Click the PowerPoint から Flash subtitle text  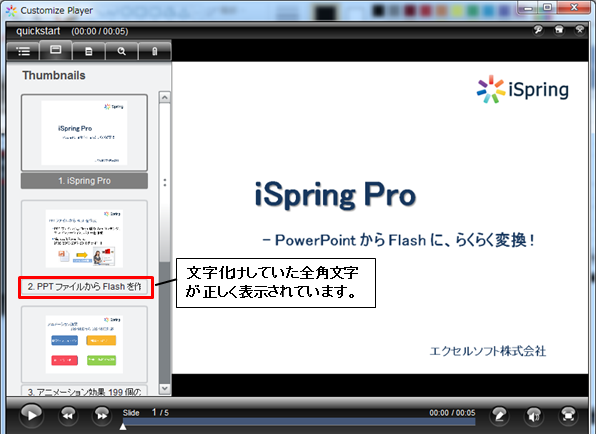click(x=398, y=240)
